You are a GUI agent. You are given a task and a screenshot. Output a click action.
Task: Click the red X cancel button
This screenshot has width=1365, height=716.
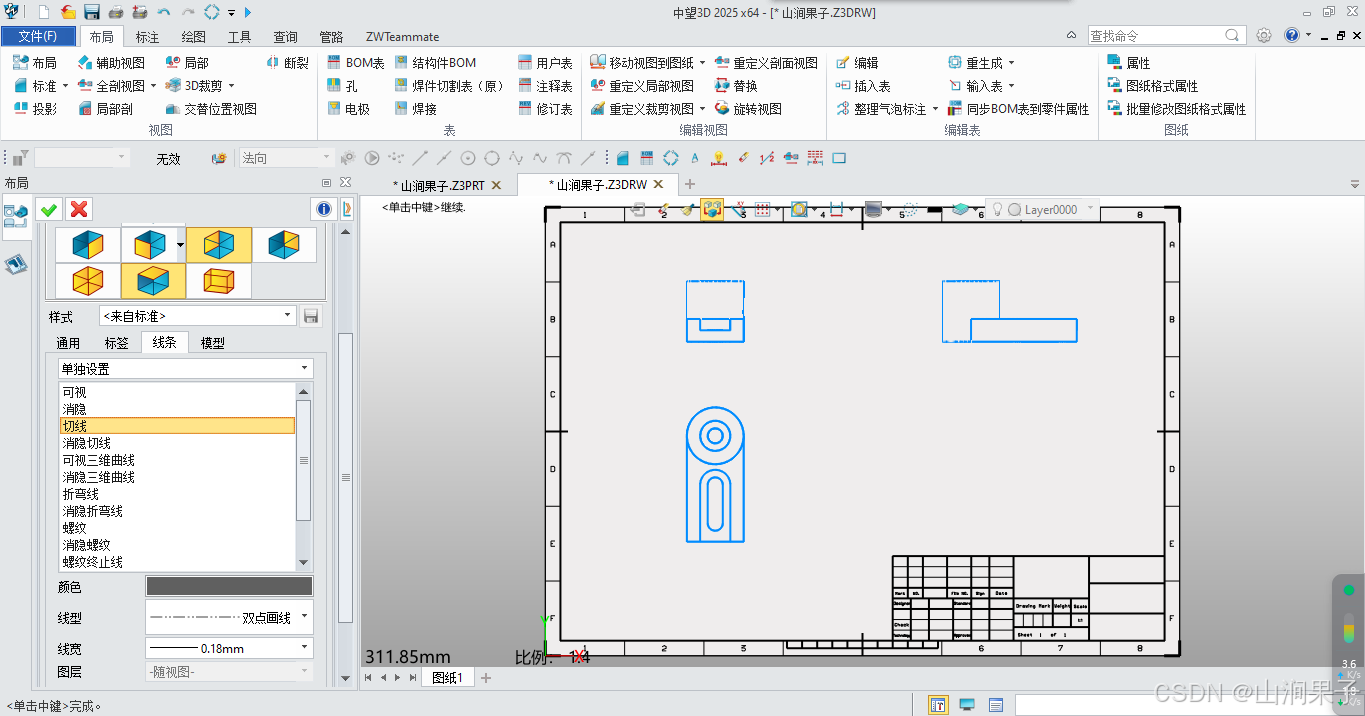[79, 209]
